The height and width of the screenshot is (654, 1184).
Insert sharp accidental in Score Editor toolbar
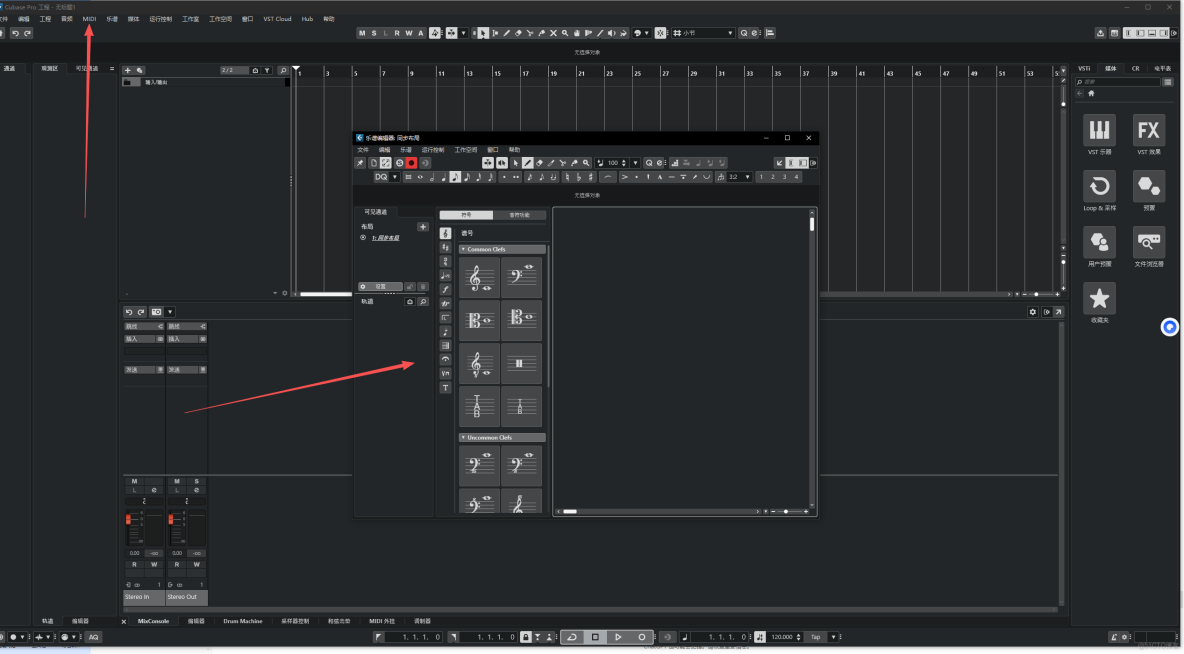point(590,177)
